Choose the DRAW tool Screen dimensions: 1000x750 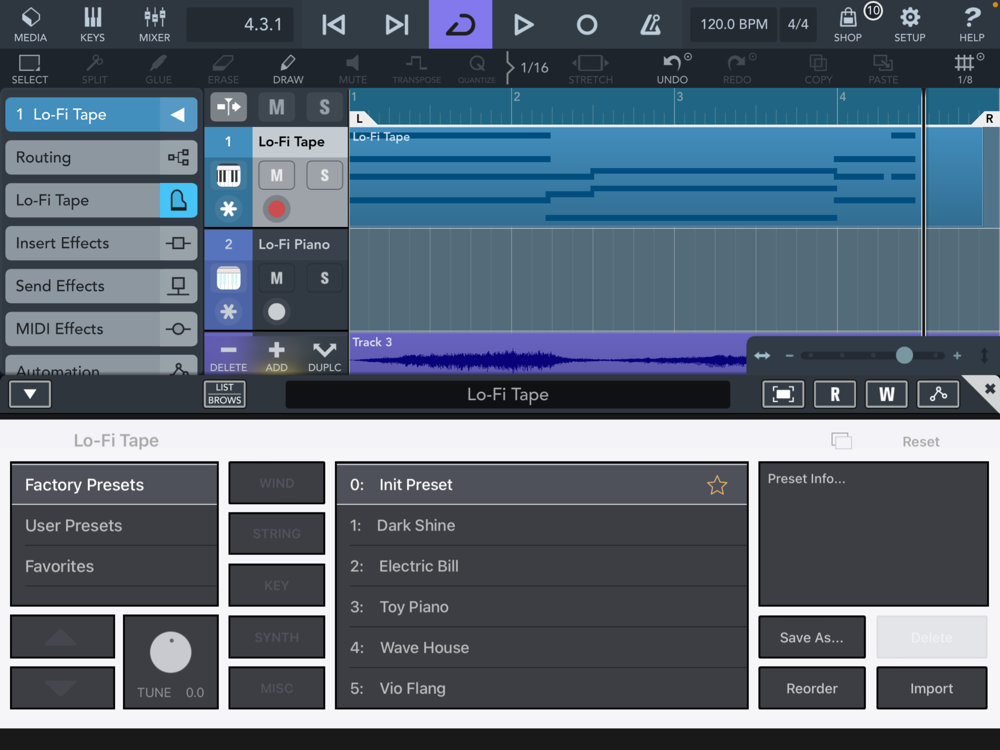click(288, 69)
